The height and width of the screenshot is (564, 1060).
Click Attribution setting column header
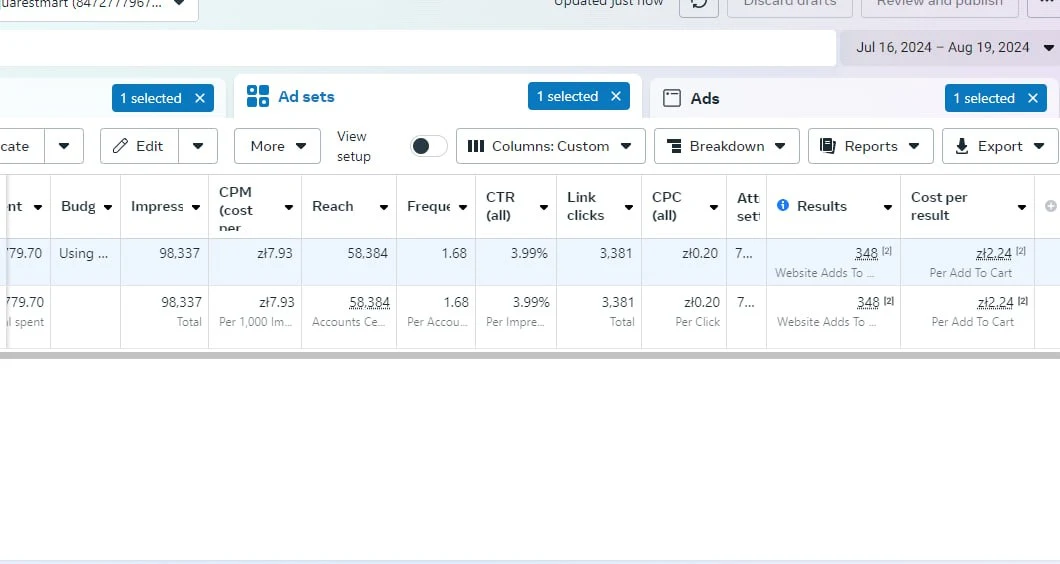[747, 206]
